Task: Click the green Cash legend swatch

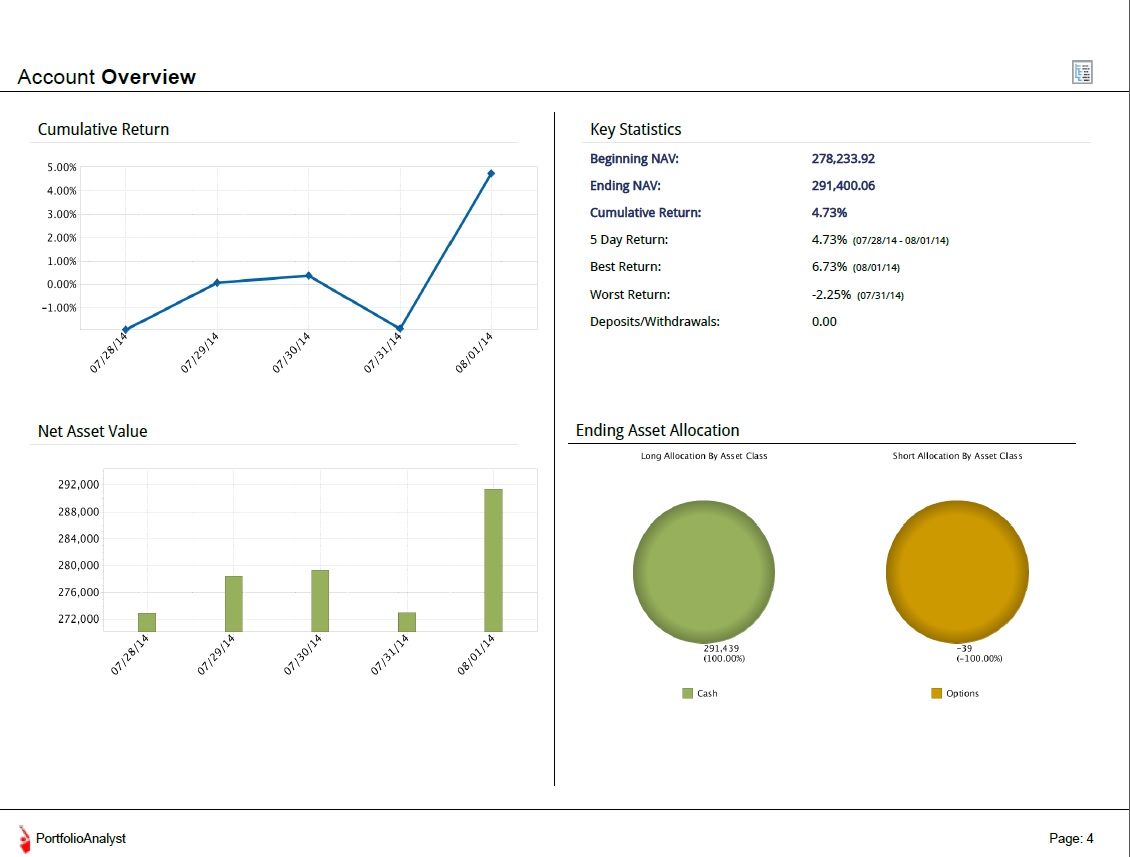Action: pos(688,693)
